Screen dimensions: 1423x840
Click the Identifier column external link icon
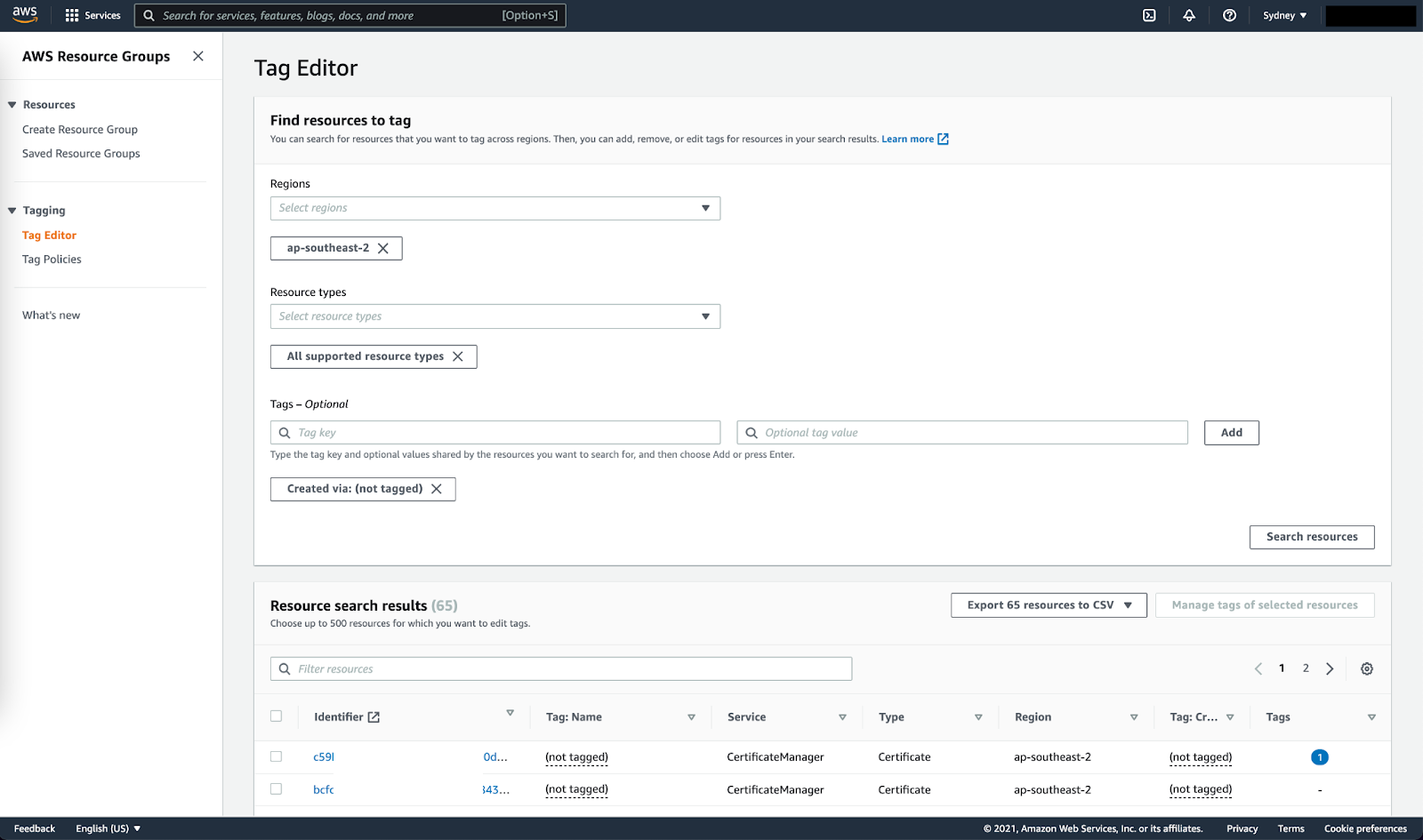tap(375, 716)
